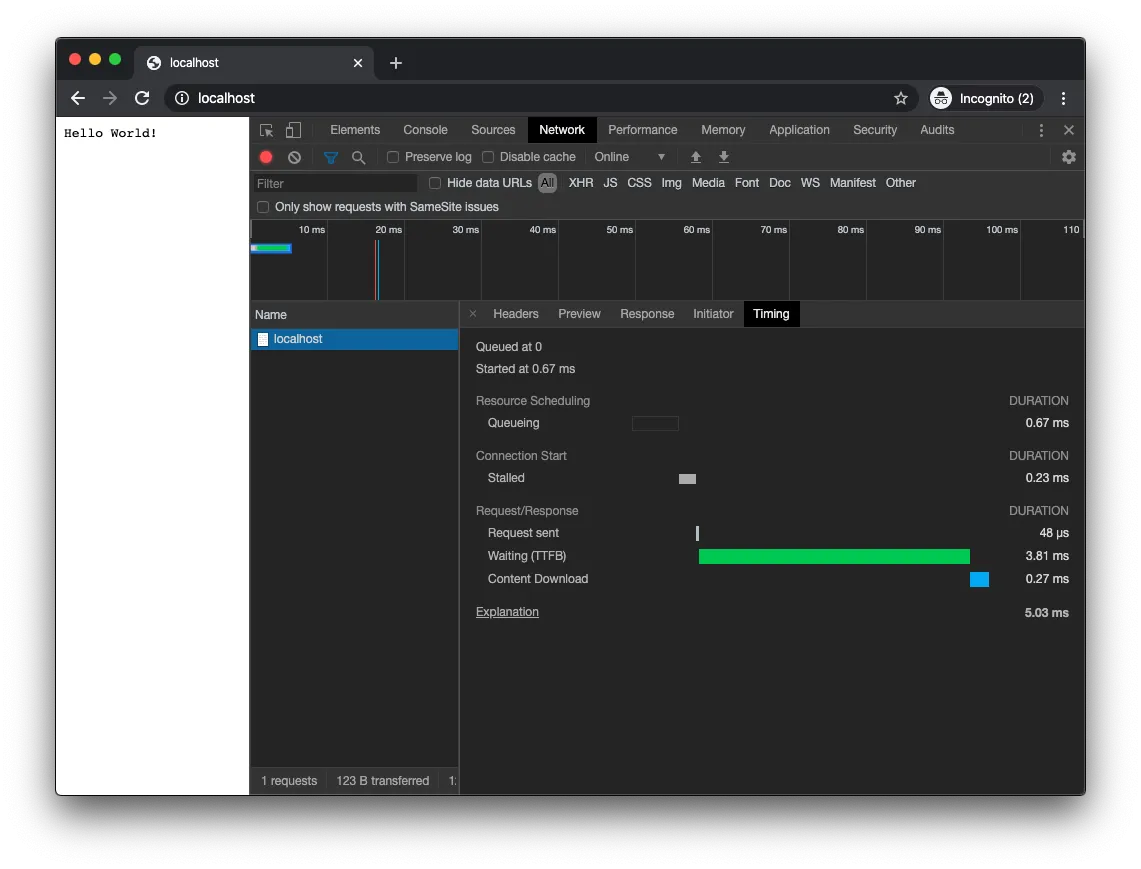Open network search magnifier

tap(358, 157)
